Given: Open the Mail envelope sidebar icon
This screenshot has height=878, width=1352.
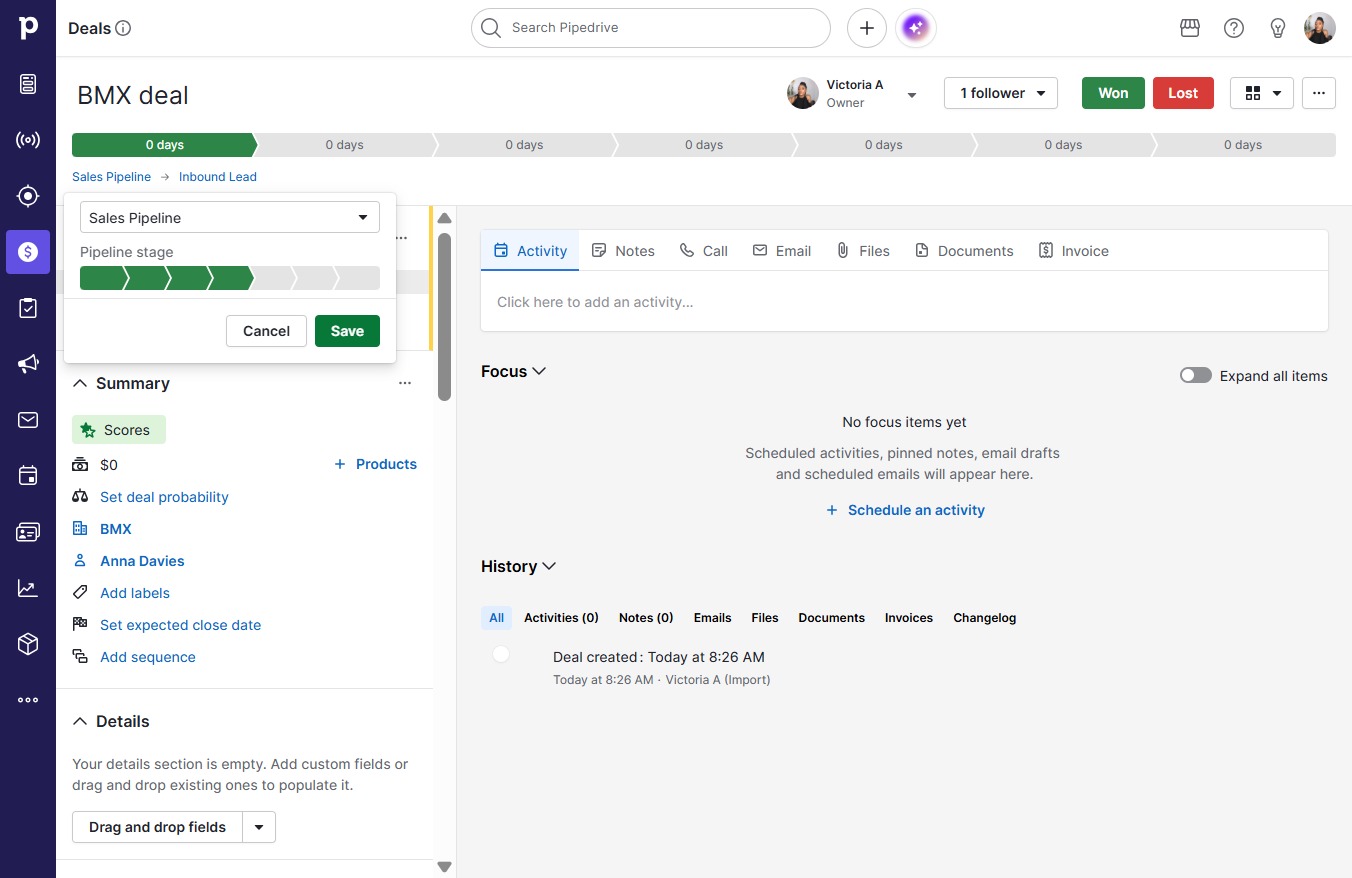Looking at the screenshot, I should 28,420.
